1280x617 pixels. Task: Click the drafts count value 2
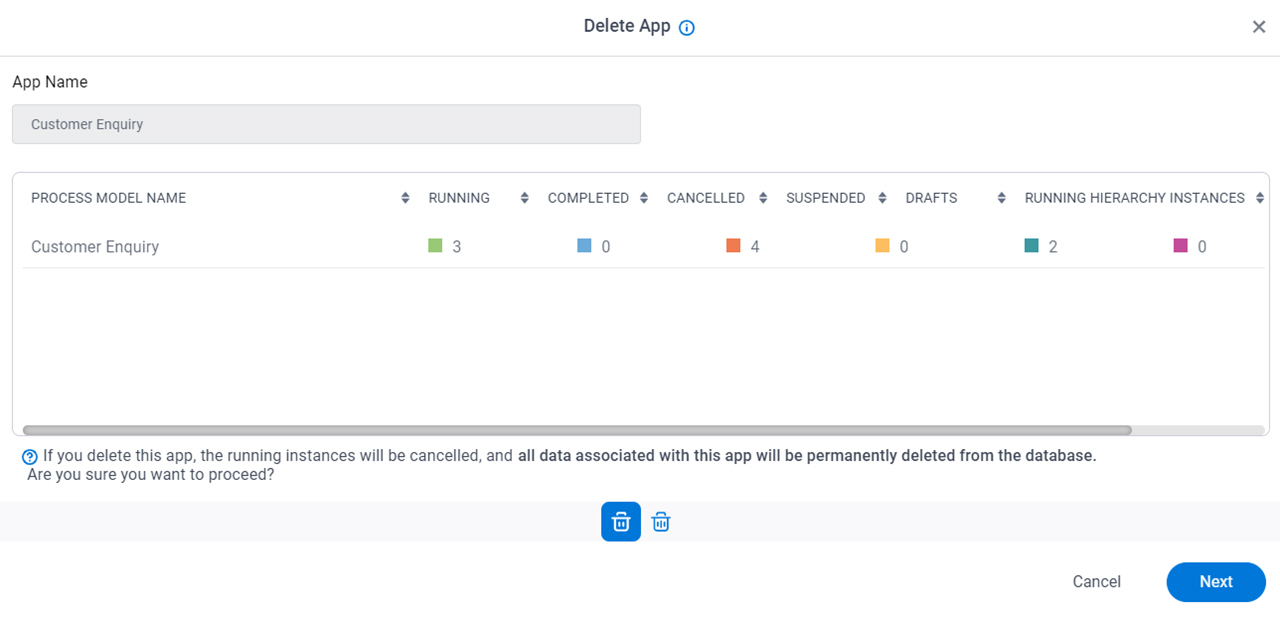(1053, 246)
